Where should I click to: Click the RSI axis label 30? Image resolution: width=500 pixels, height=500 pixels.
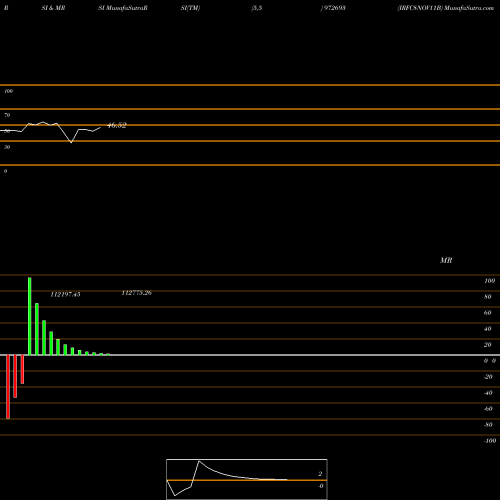[7, 147]
